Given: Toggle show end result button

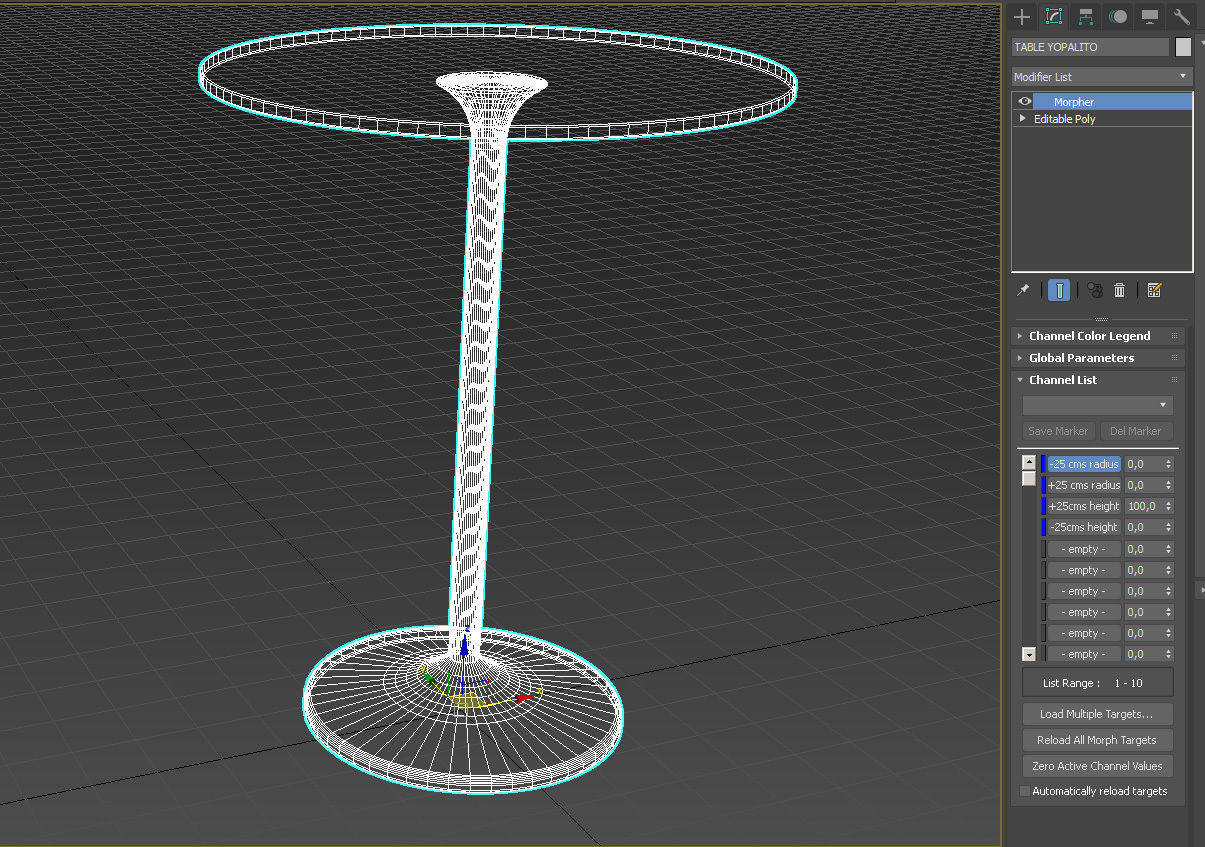Looking at the screenshot, I should tap(1059, 290).
